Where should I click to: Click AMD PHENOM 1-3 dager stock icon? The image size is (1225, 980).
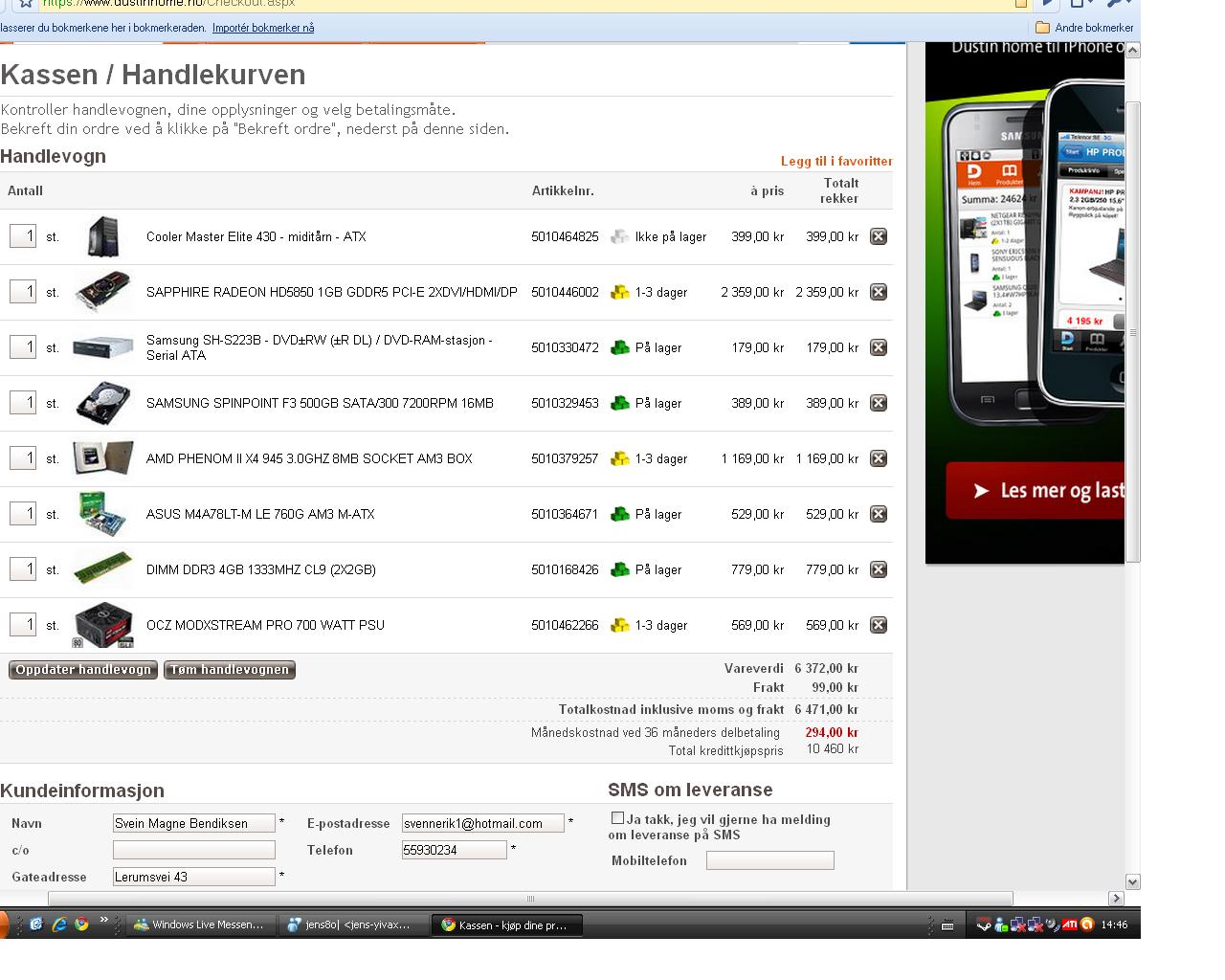tap(620, 458)
